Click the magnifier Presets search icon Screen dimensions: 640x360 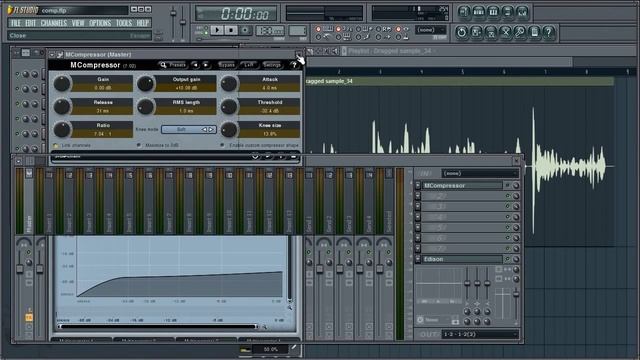[163, 65]
